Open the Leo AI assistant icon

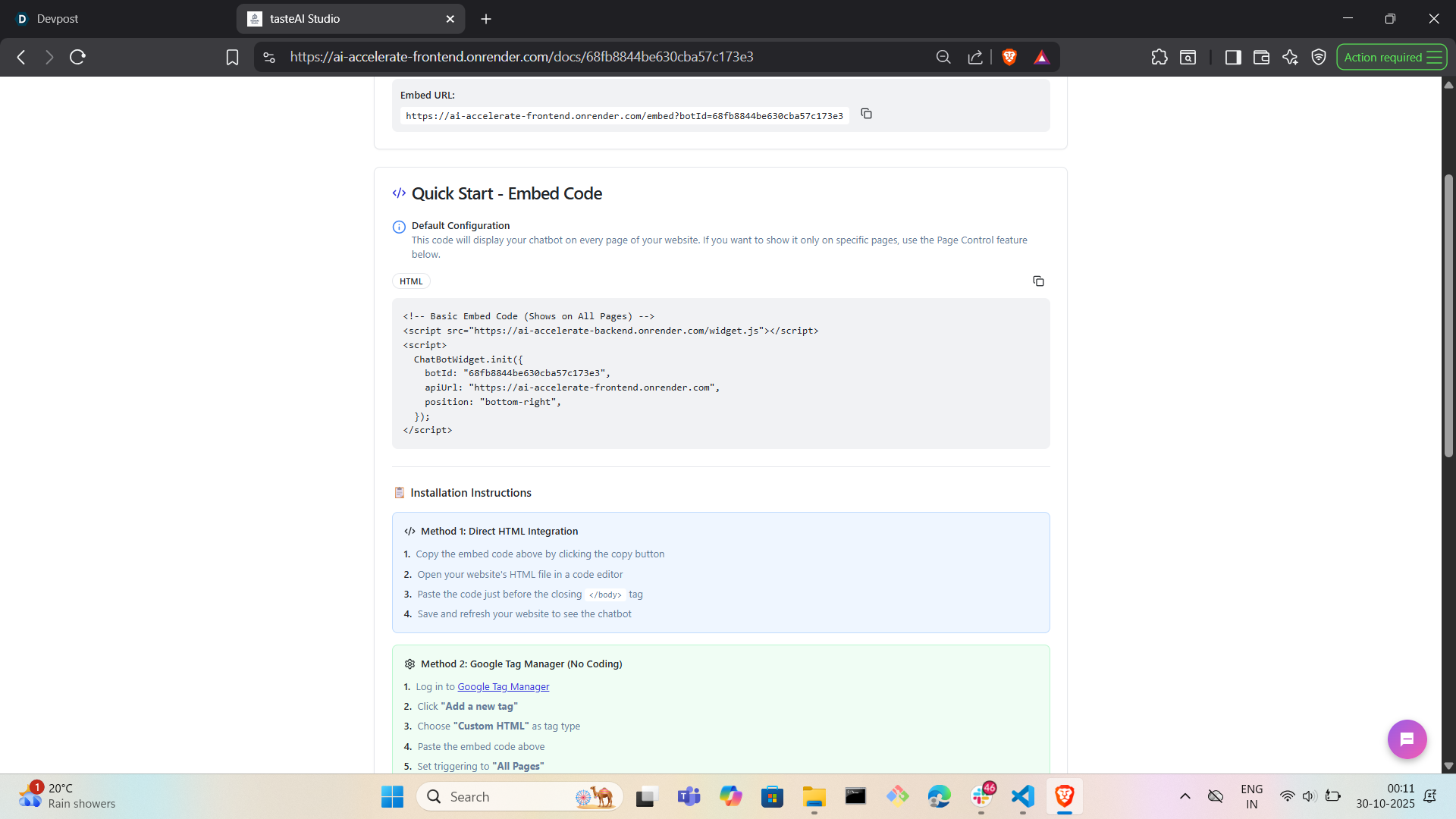pos(1290,57)
